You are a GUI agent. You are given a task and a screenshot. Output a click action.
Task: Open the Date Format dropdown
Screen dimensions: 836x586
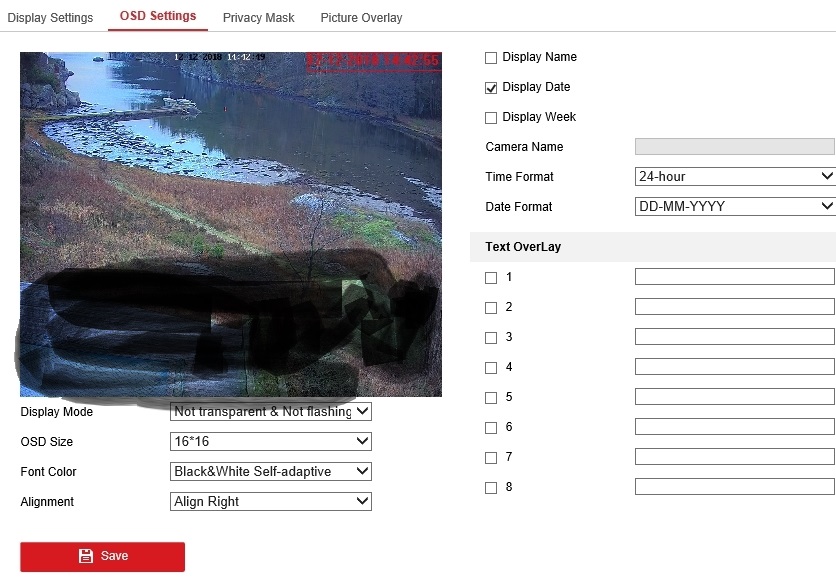(734, 207)
